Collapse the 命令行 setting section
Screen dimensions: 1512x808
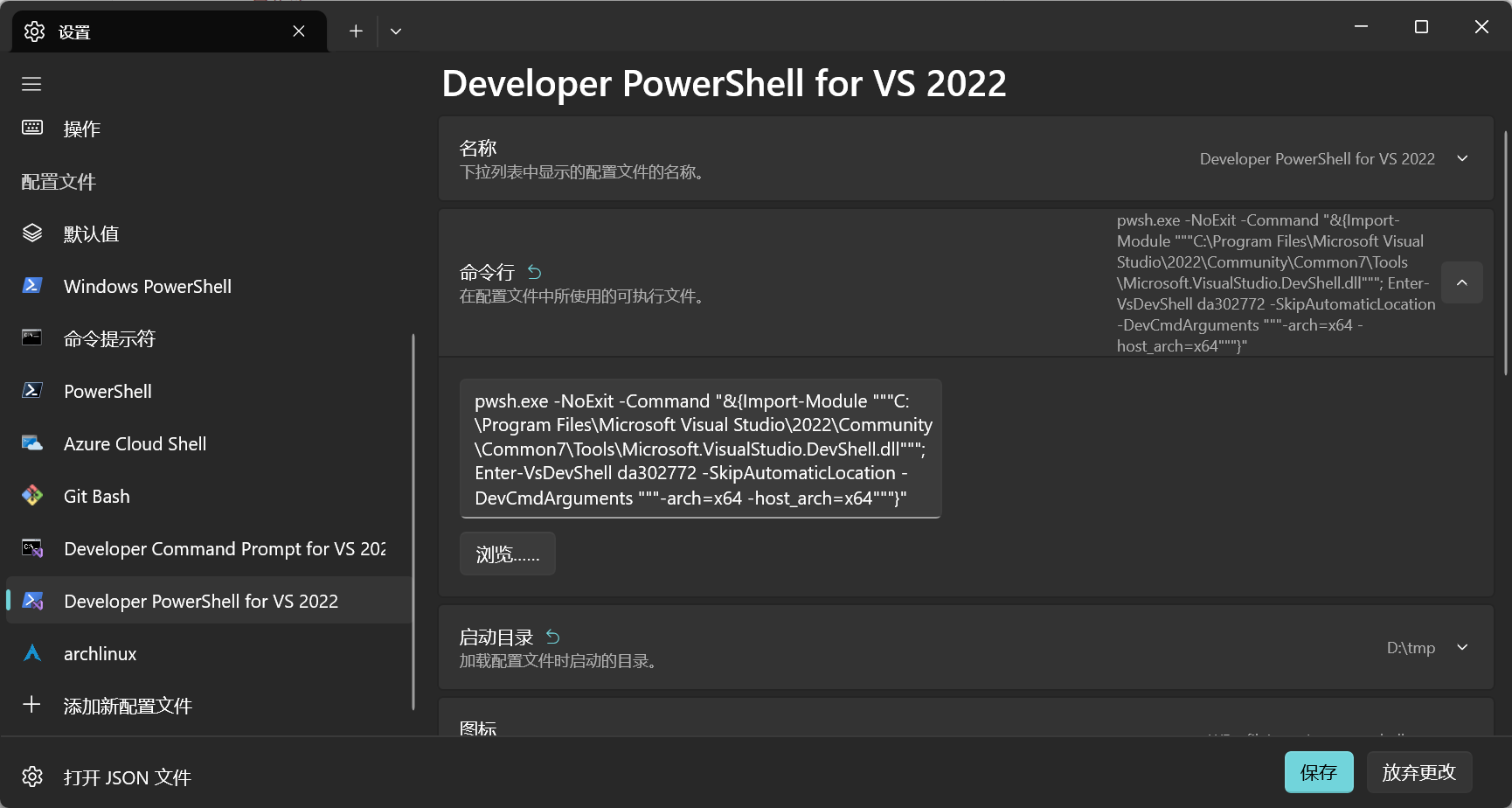[x=1462, y=282]
